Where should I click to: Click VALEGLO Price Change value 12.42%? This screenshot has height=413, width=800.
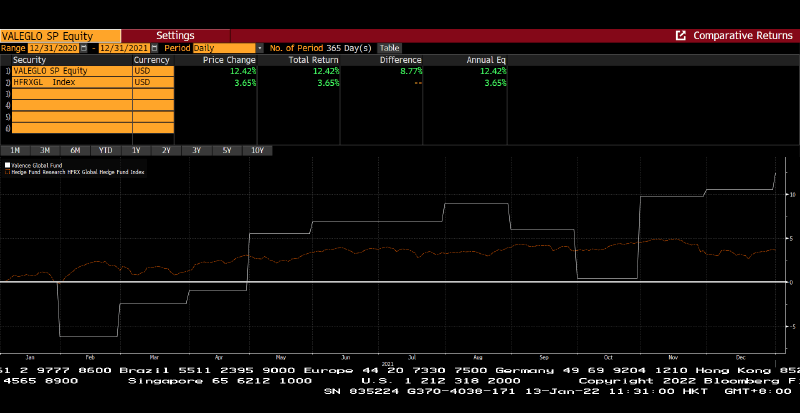pyautogui.click(x=243, y=71)
